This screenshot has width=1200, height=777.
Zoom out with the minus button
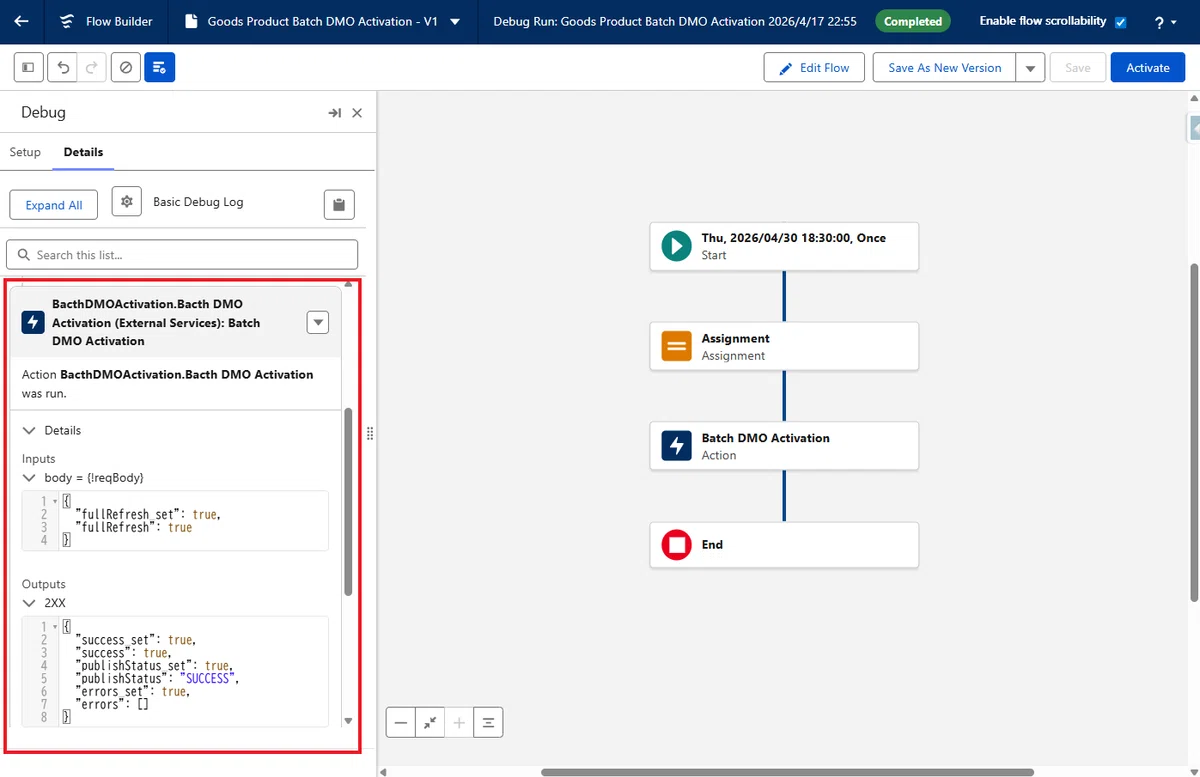(401, 722)
